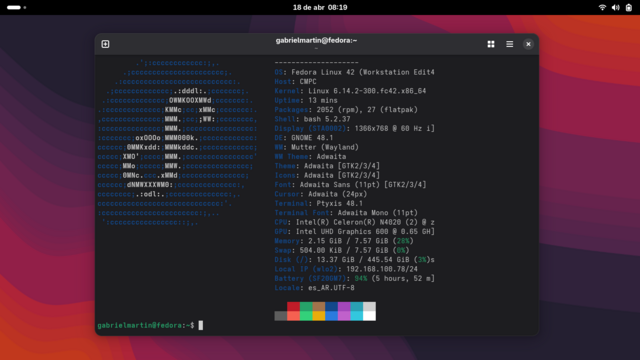This screenshot has height=360, width=640.
Task: Open the terminal hamburger menu
Action: tap(510, 44)
